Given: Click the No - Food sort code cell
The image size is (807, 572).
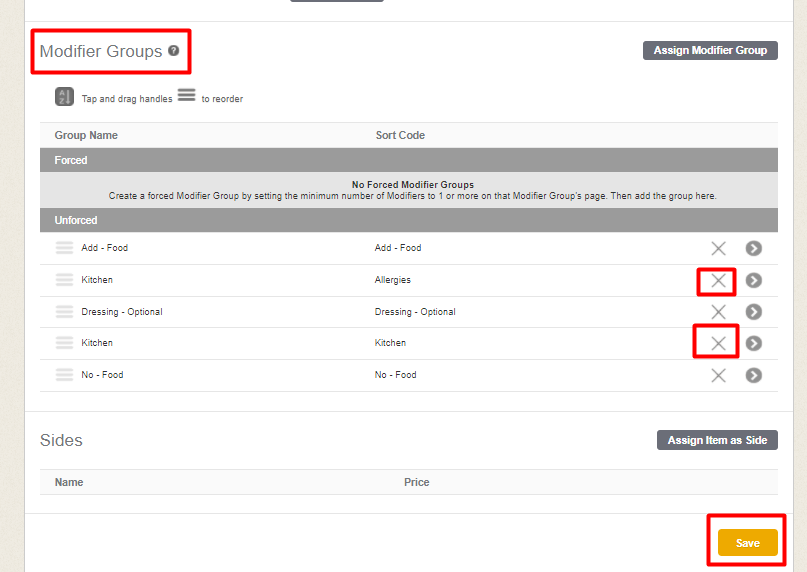Looking at the screenshot, I should 395,375.
